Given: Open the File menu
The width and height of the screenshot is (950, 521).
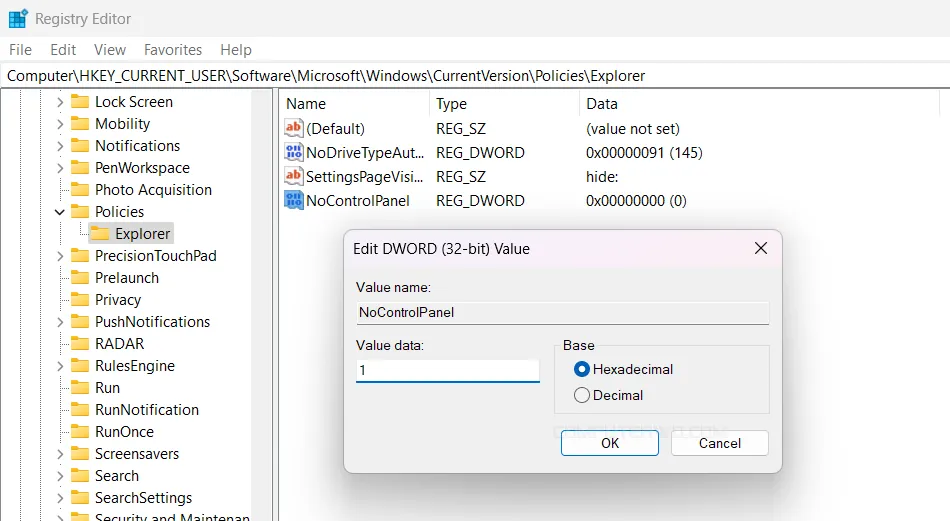Looking at the screenshot, I should (x=21, y=50).
